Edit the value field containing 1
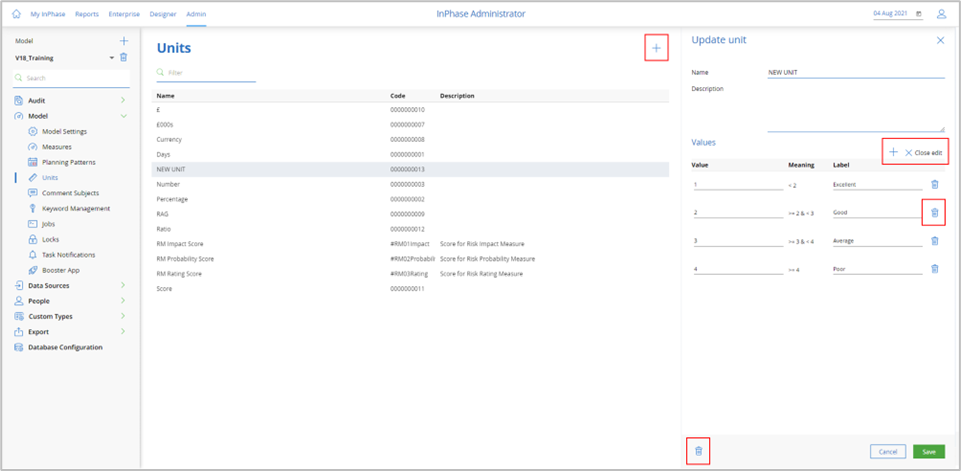This screenshot has height=471, width=961. (x=738, y=184)
